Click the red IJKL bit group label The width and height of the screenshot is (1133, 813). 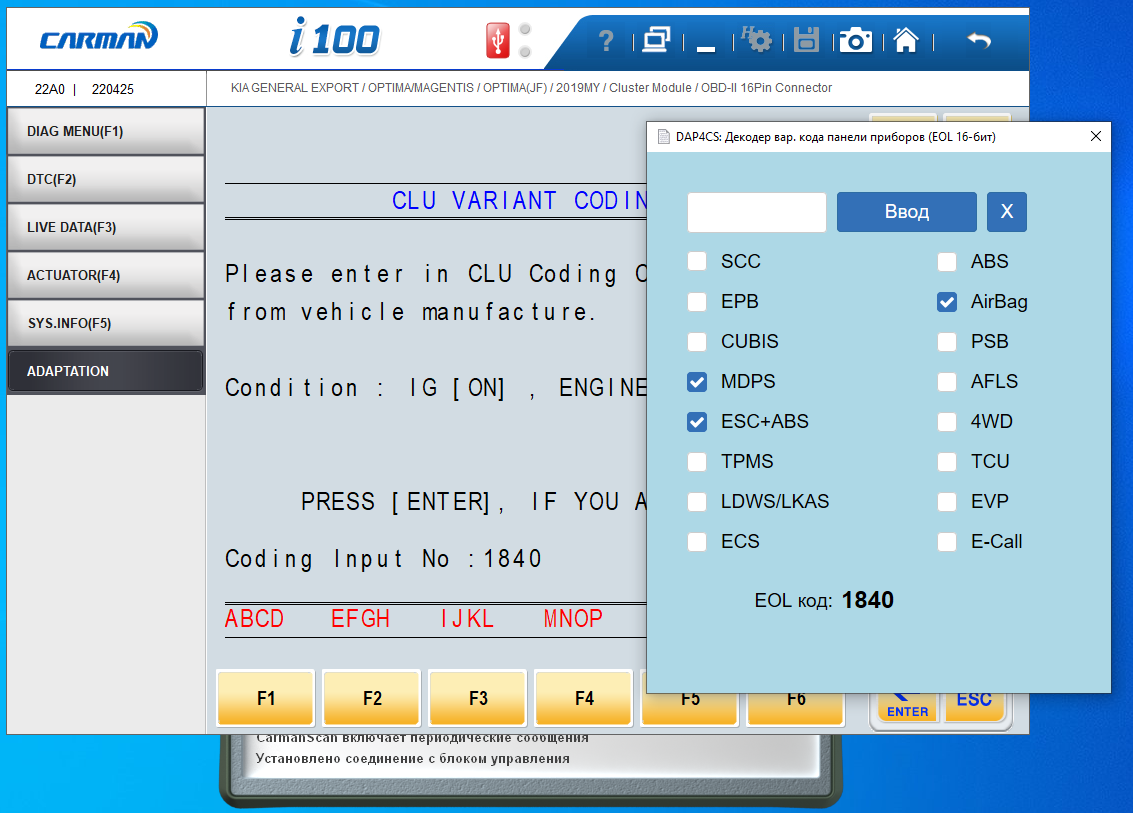(x=467, y=619)
